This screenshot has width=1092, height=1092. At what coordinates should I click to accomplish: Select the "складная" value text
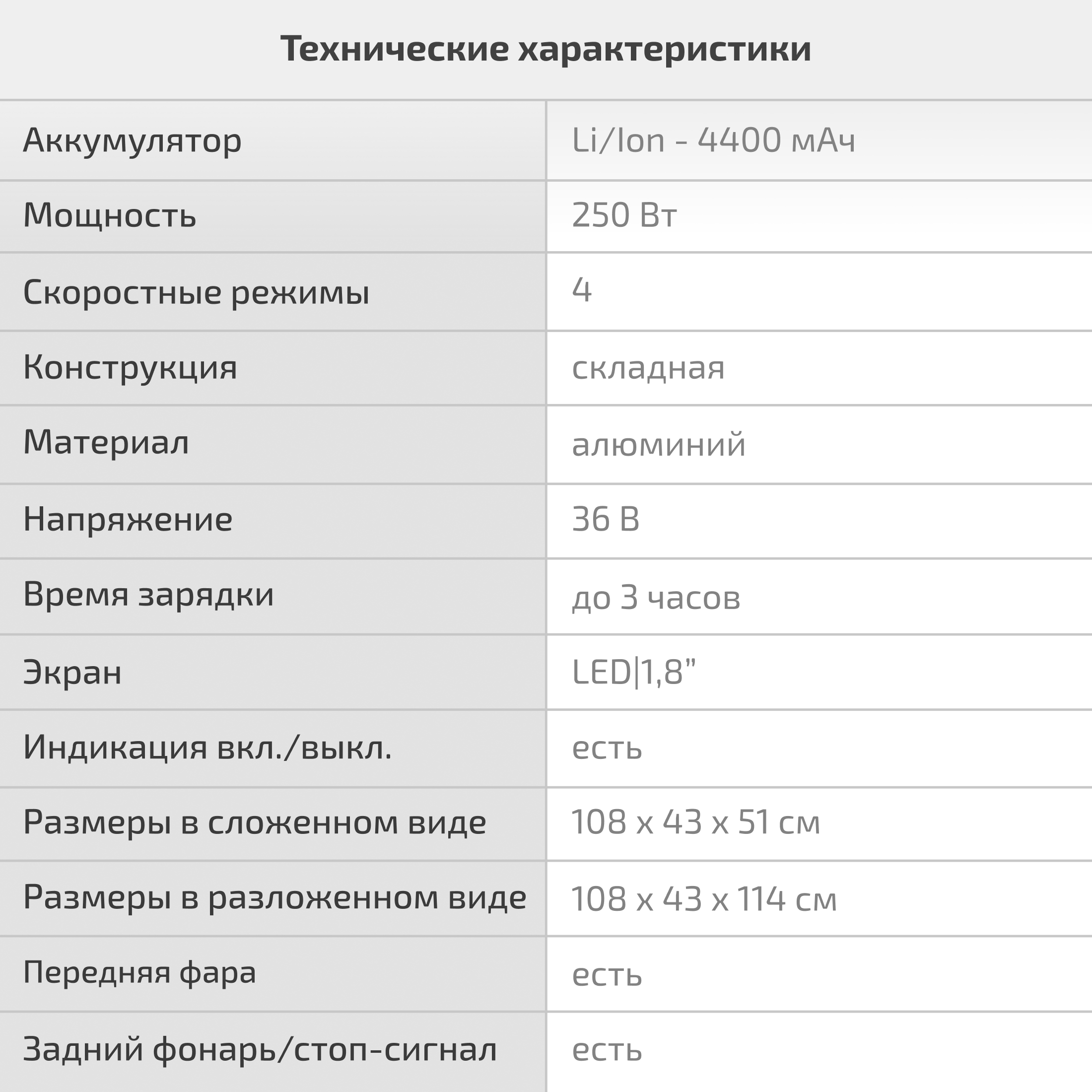pos(648,368)
